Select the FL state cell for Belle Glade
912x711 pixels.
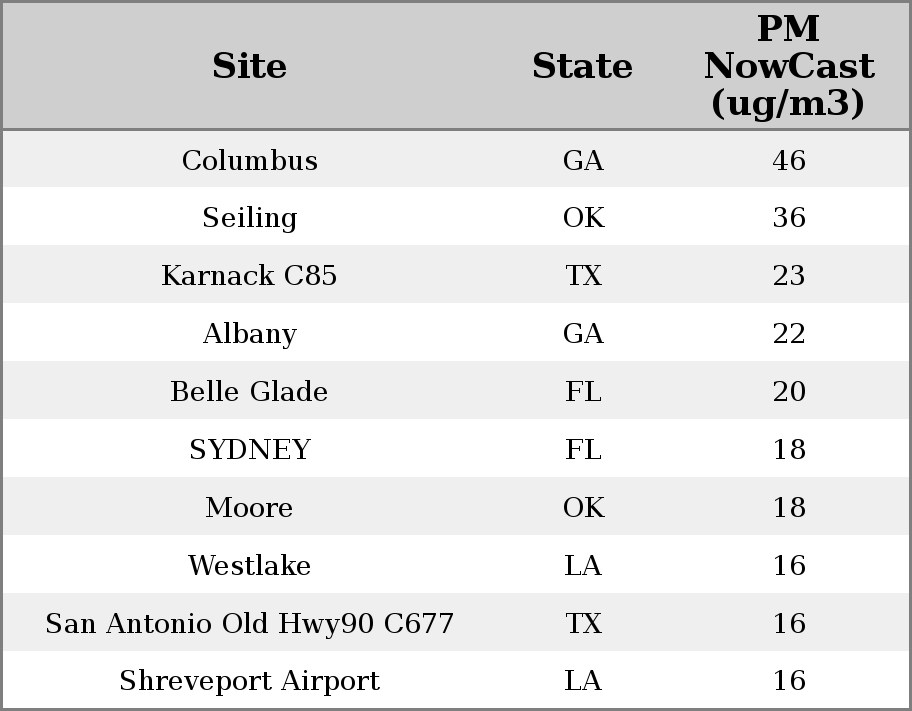[x=583, y=391]
